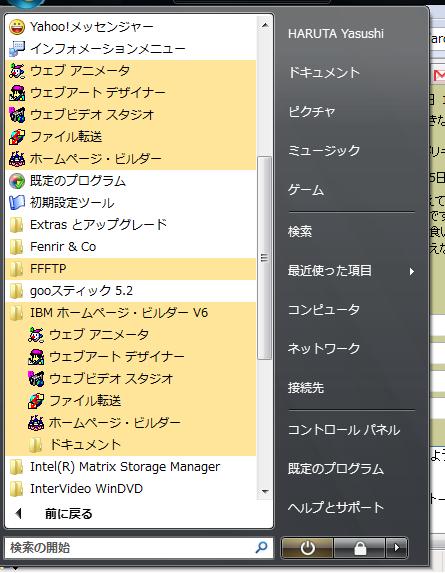
Task: Click top-level ウェブアート デザイナー icon
Action: [x=17, y=93]
